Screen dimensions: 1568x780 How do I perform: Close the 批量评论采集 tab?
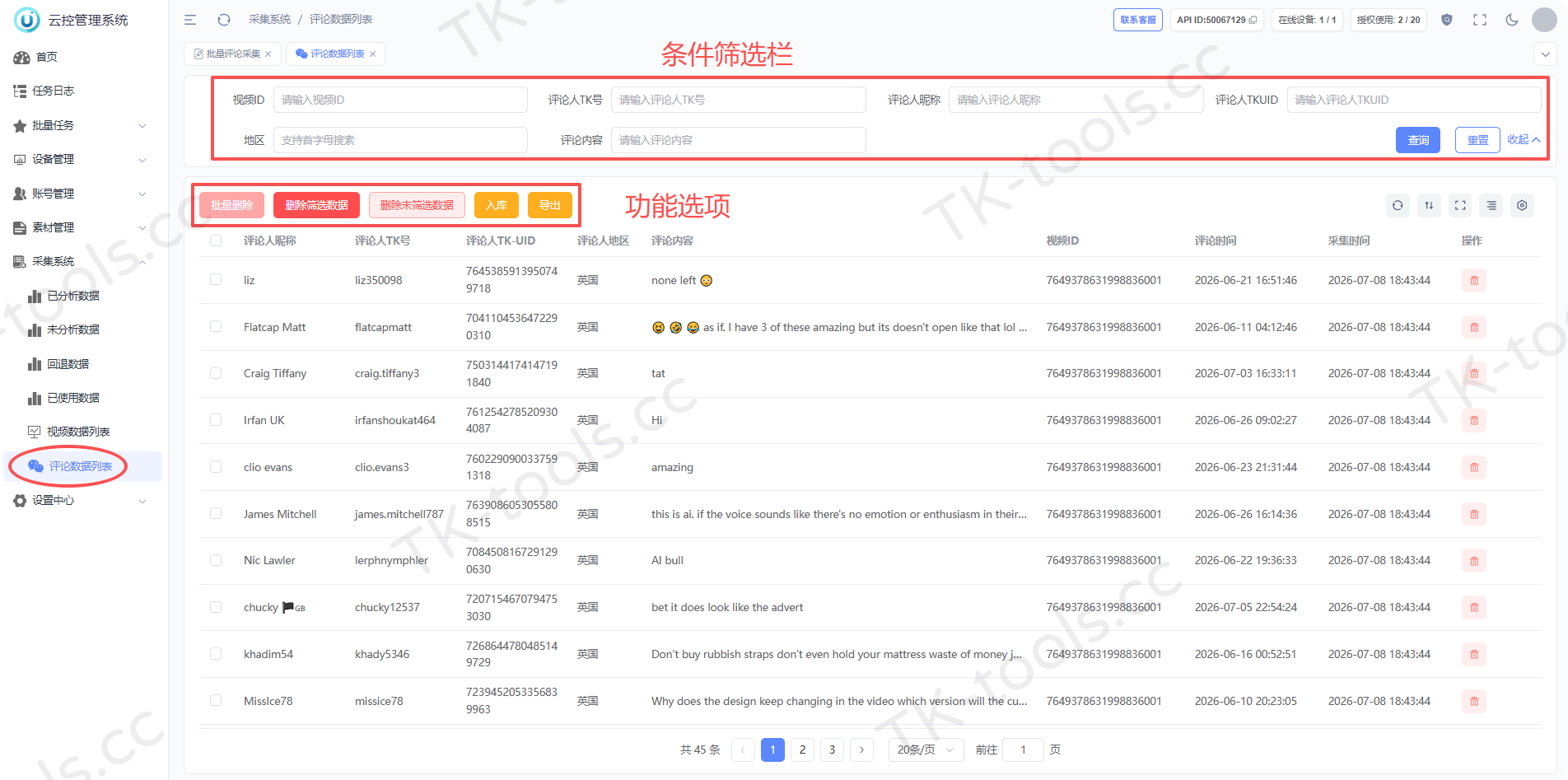pos(268,54)
